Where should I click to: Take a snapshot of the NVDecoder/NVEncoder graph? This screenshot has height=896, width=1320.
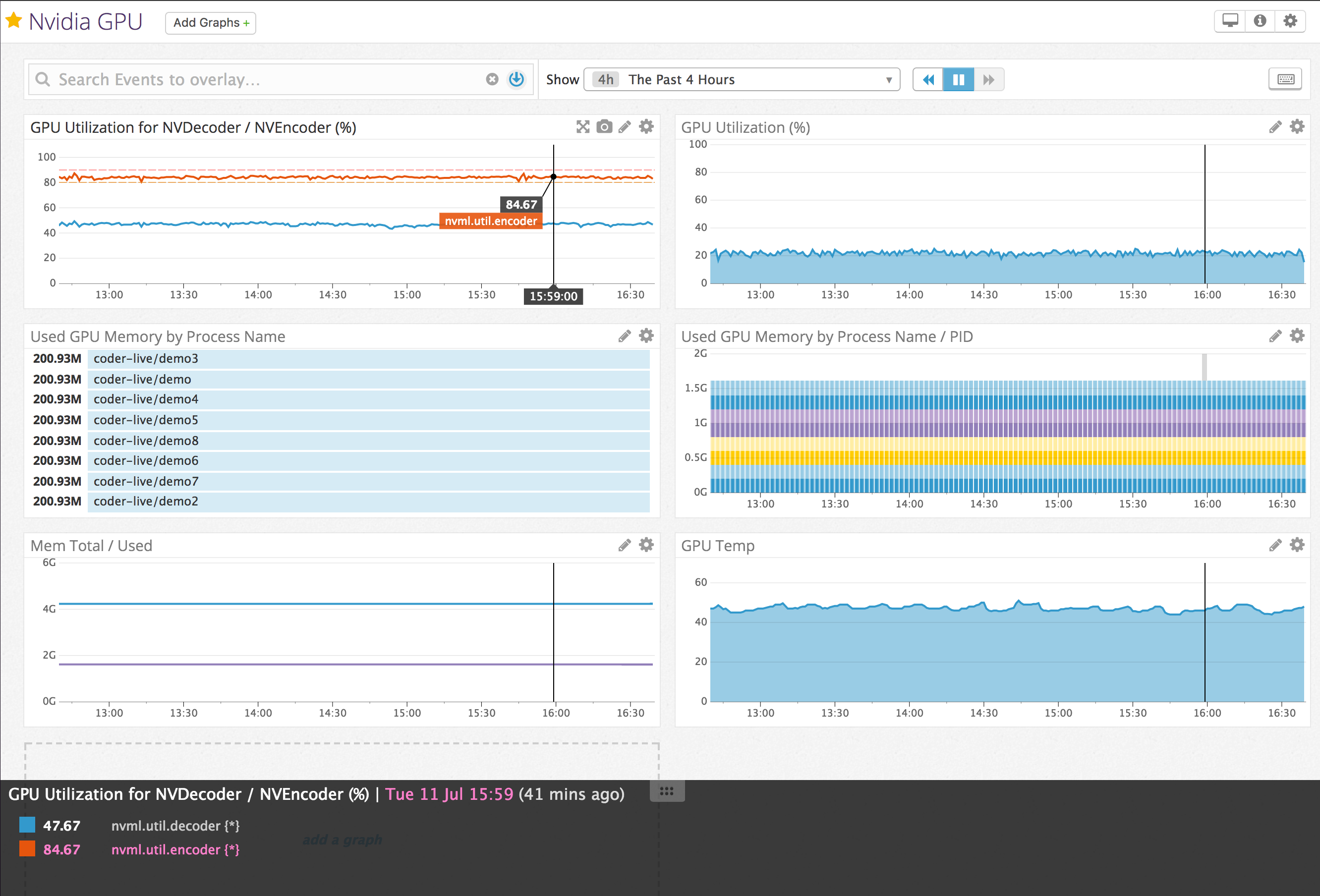[604, 127]
